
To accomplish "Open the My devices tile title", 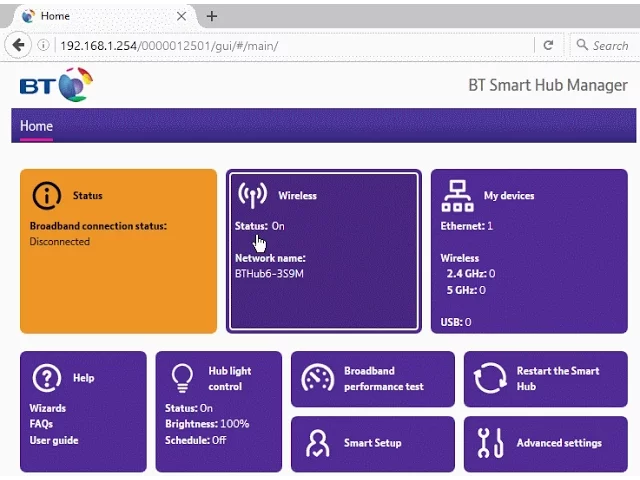I will (509, 196).
